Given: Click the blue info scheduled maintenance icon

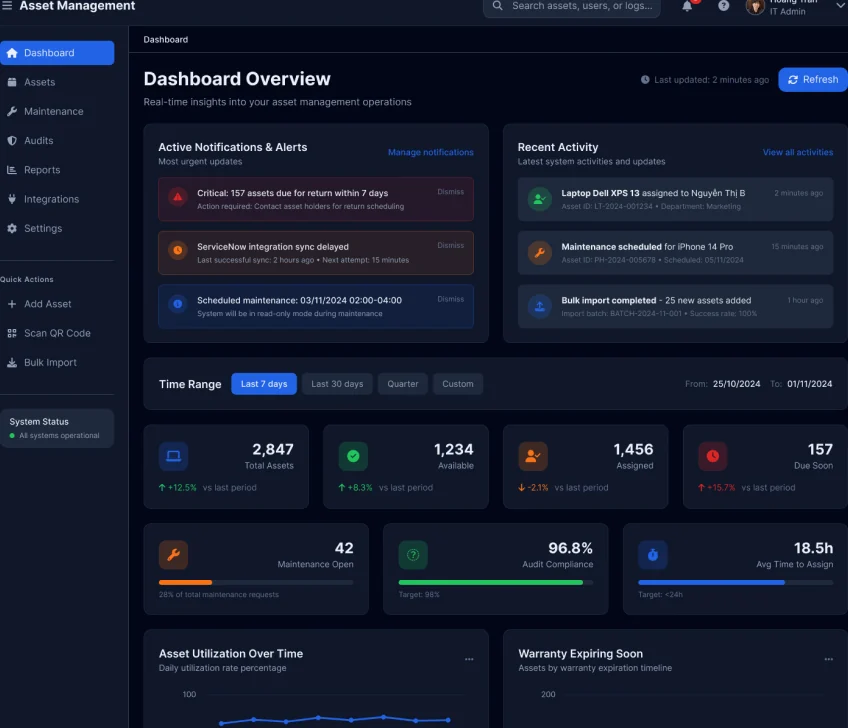Looking at the screenshot, I should click(x=177, y=304).
